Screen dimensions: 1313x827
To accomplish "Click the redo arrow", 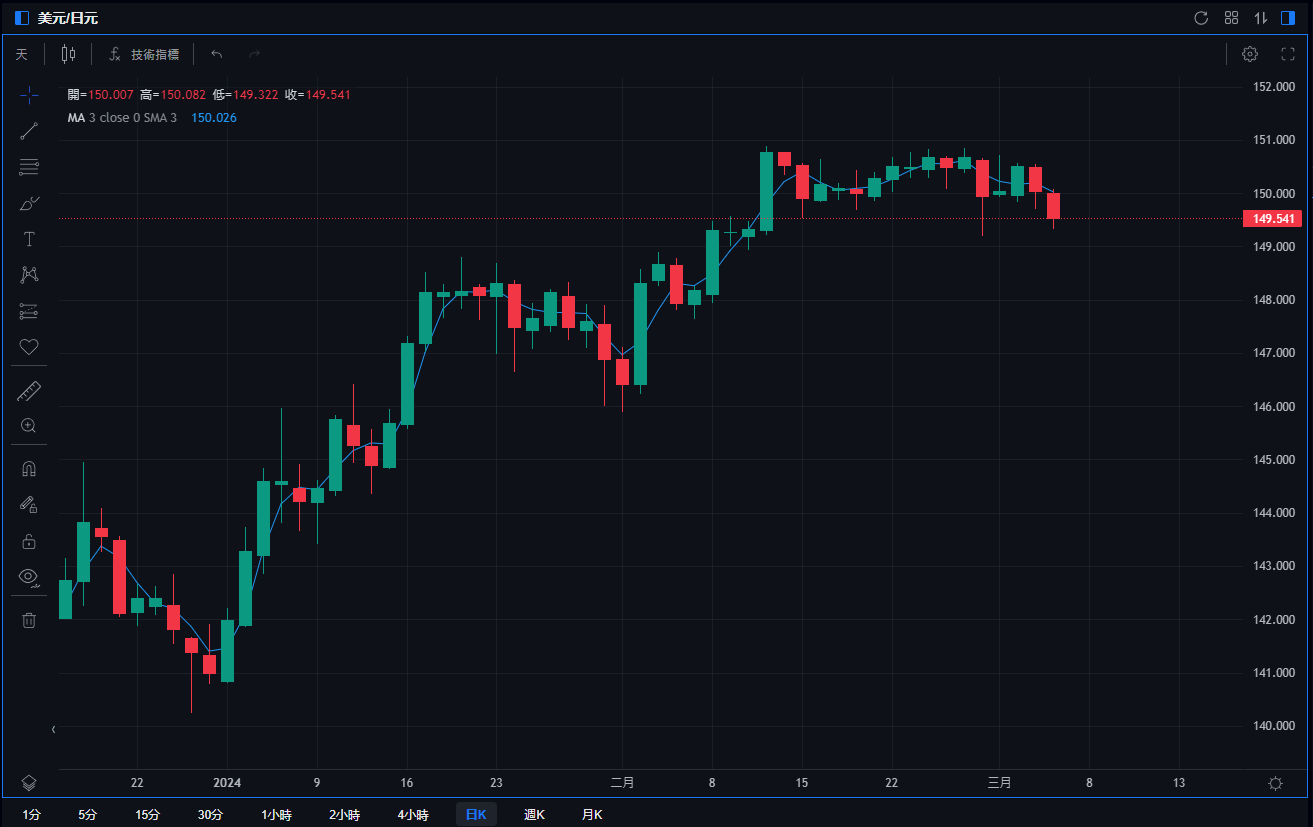I will click(x=254, y=54).
